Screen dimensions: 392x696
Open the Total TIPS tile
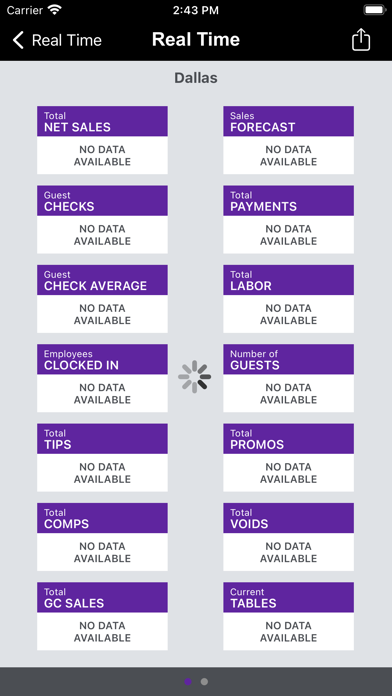[x=102, y=458]
